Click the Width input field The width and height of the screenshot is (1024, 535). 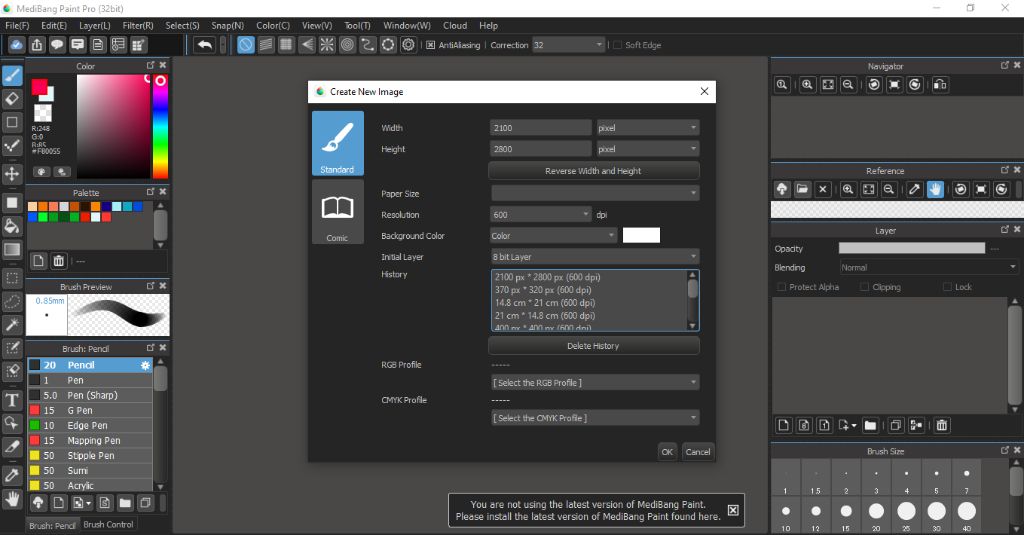541,128
